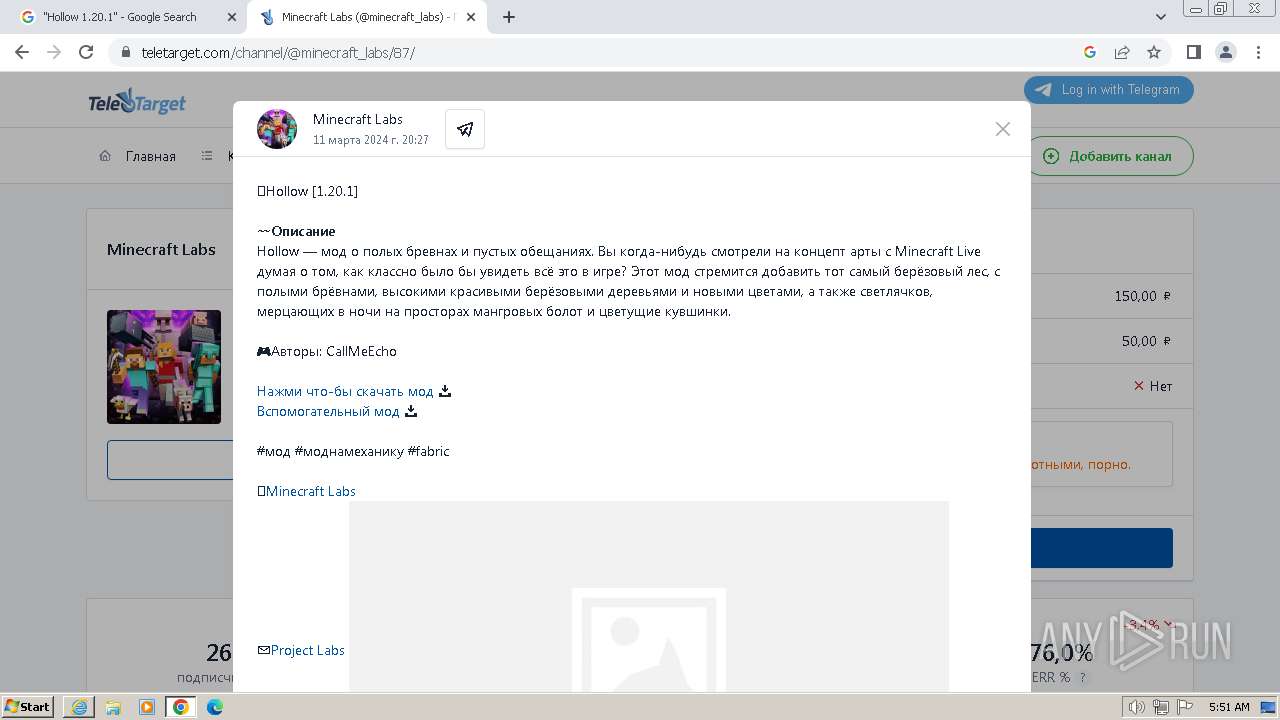The image size is (1280, 720).
Task: Click the 'Log in with Telegram' button
Action: (x=1109, y=89)
